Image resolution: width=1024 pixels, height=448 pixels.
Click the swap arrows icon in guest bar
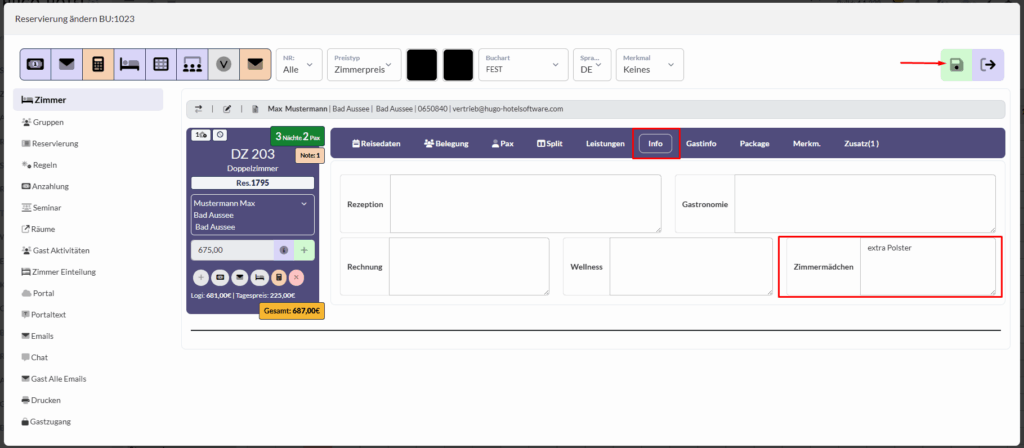click(x=198, y=108)
